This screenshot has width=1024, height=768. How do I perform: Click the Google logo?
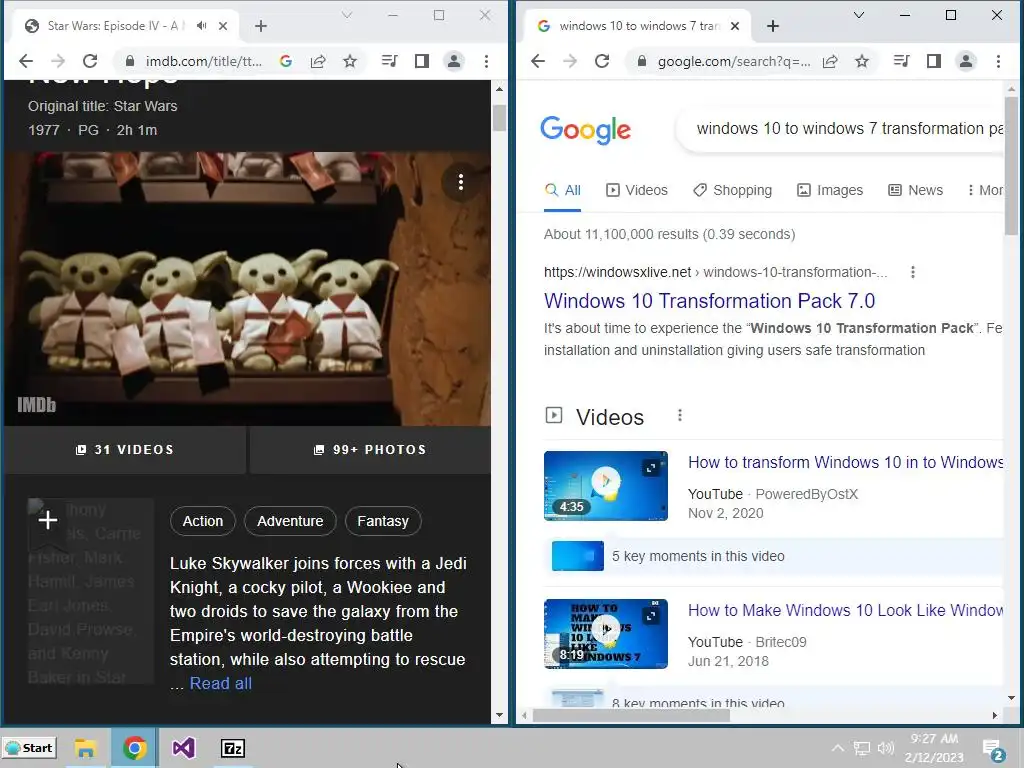click(x=585, y=129)
